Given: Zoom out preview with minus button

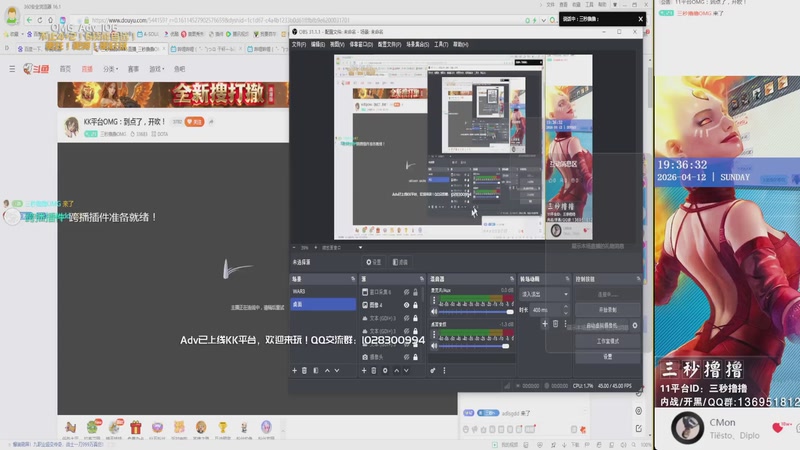Looking at the screenshot, I should pyautogui.click(x=294, y=247).
